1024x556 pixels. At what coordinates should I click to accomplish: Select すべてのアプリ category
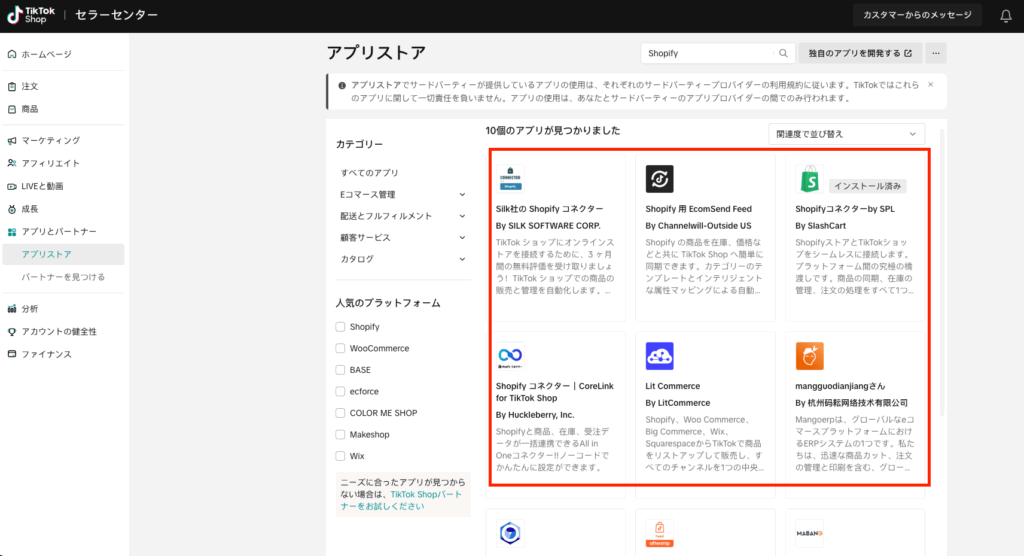click(x=369, y=173)
